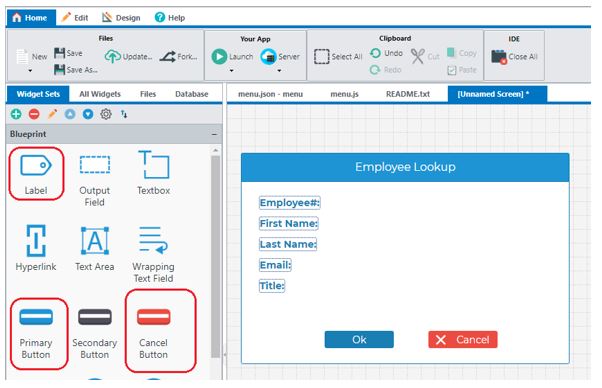Viewport: 602px width, 388px height.
Task: Click the red remove widget set icon
Action: pos(34,114)
